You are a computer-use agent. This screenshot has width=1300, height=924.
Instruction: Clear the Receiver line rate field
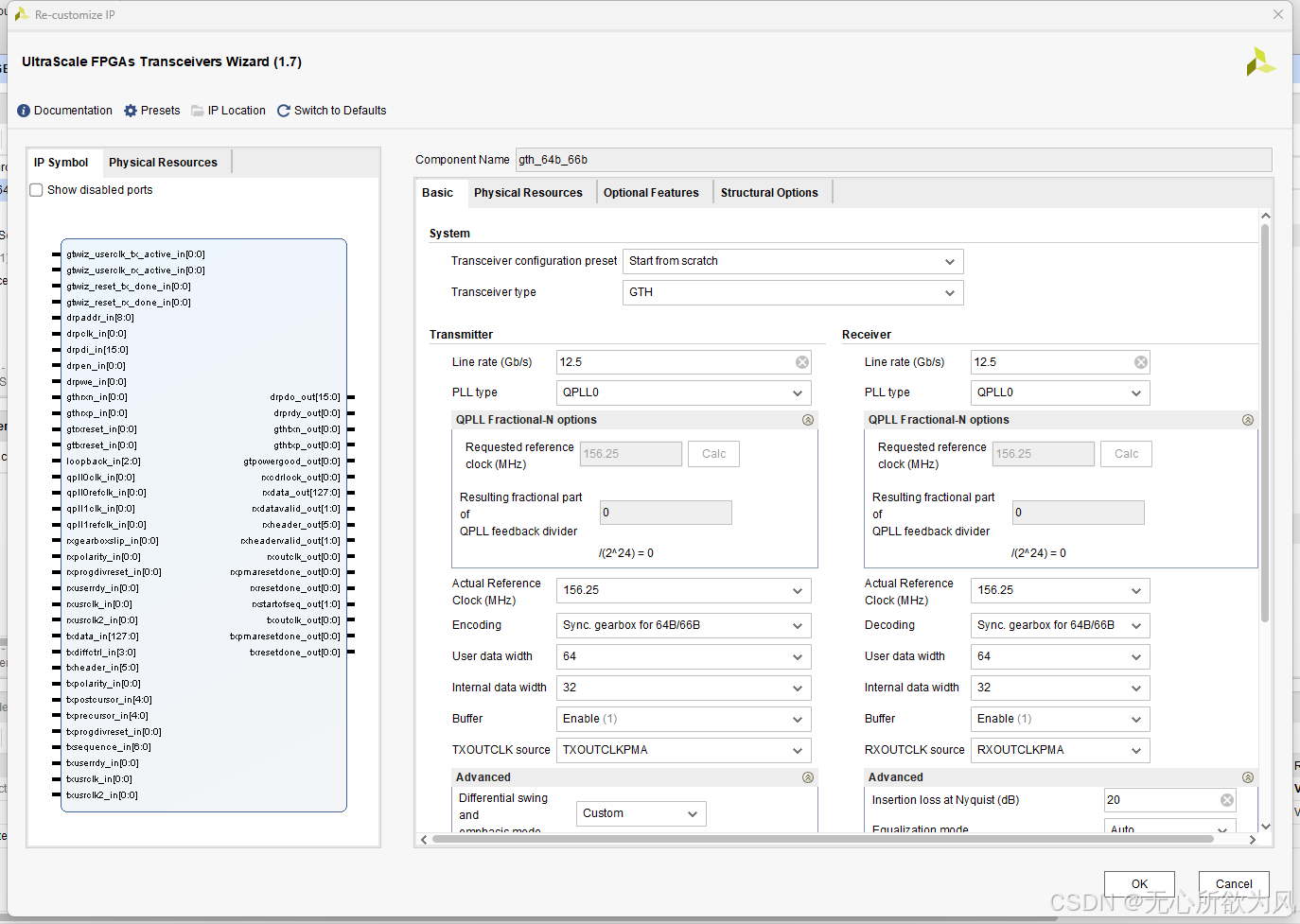point(1141,362)
